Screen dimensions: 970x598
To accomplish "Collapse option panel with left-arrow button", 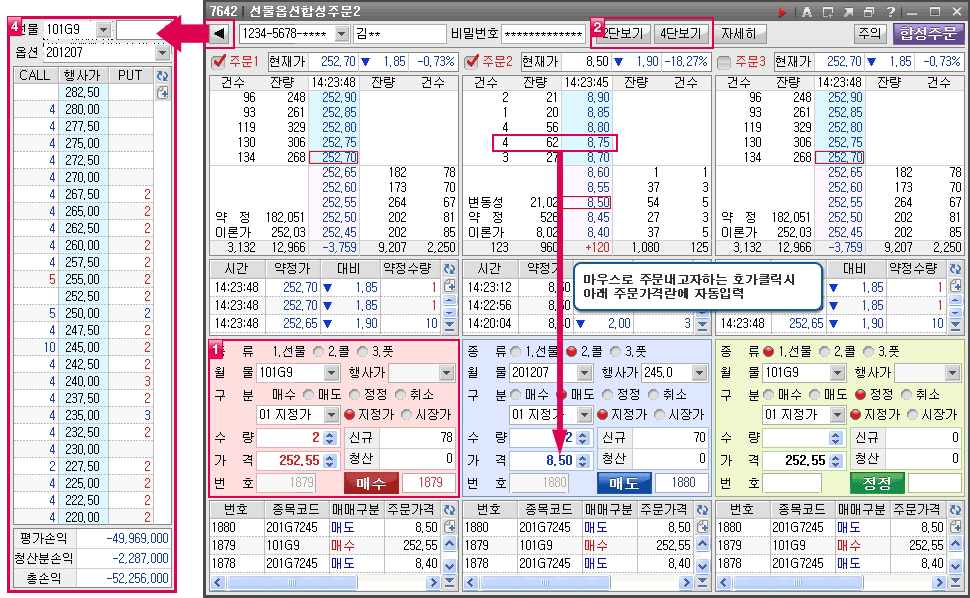I will click(220, 33).
